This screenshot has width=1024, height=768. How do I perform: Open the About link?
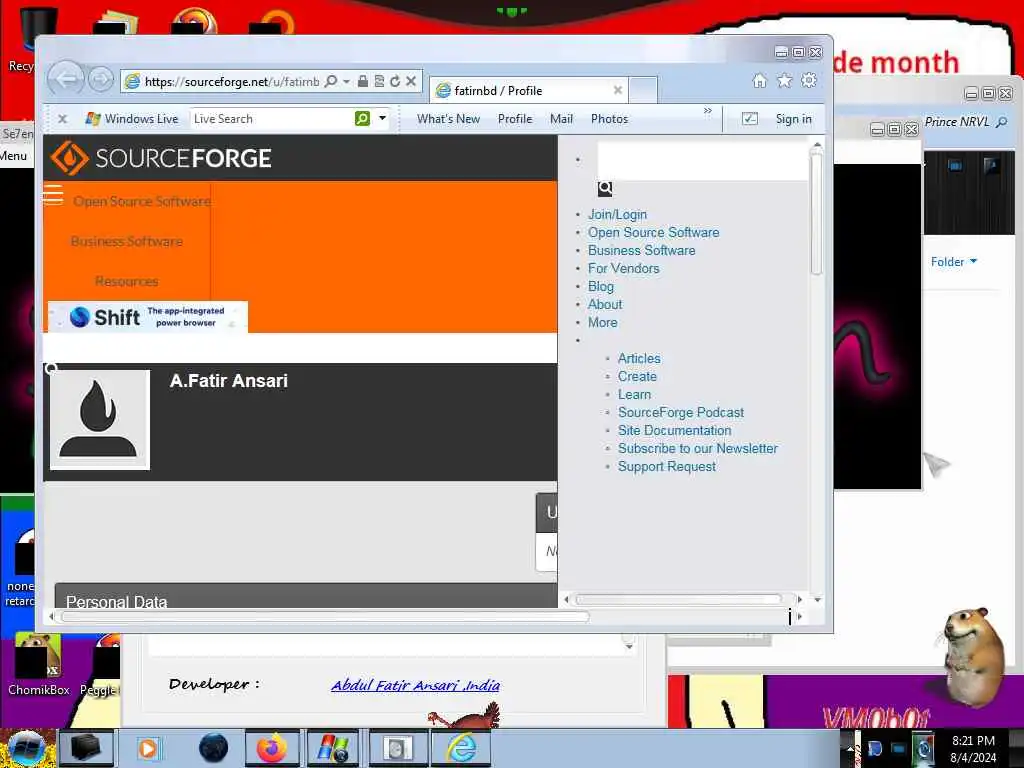[x=605, y=304]
